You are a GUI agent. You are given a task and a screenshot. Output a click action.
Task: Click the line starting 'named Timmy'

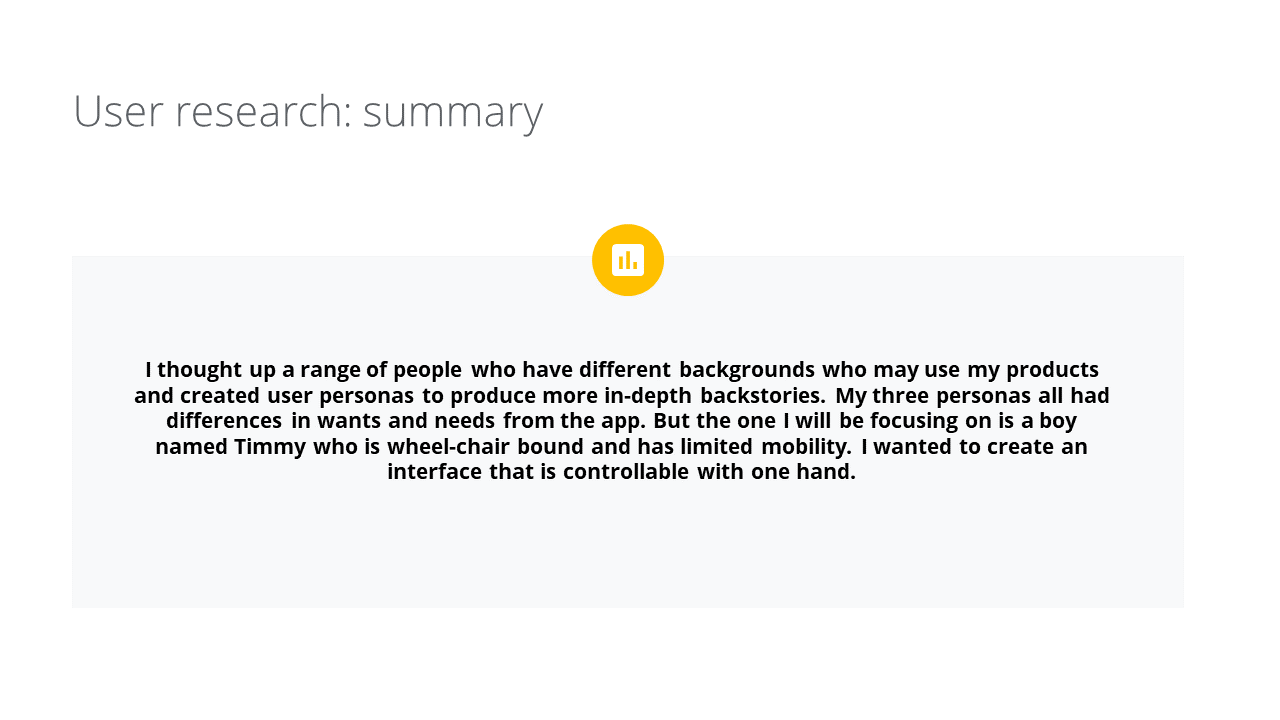622,446
